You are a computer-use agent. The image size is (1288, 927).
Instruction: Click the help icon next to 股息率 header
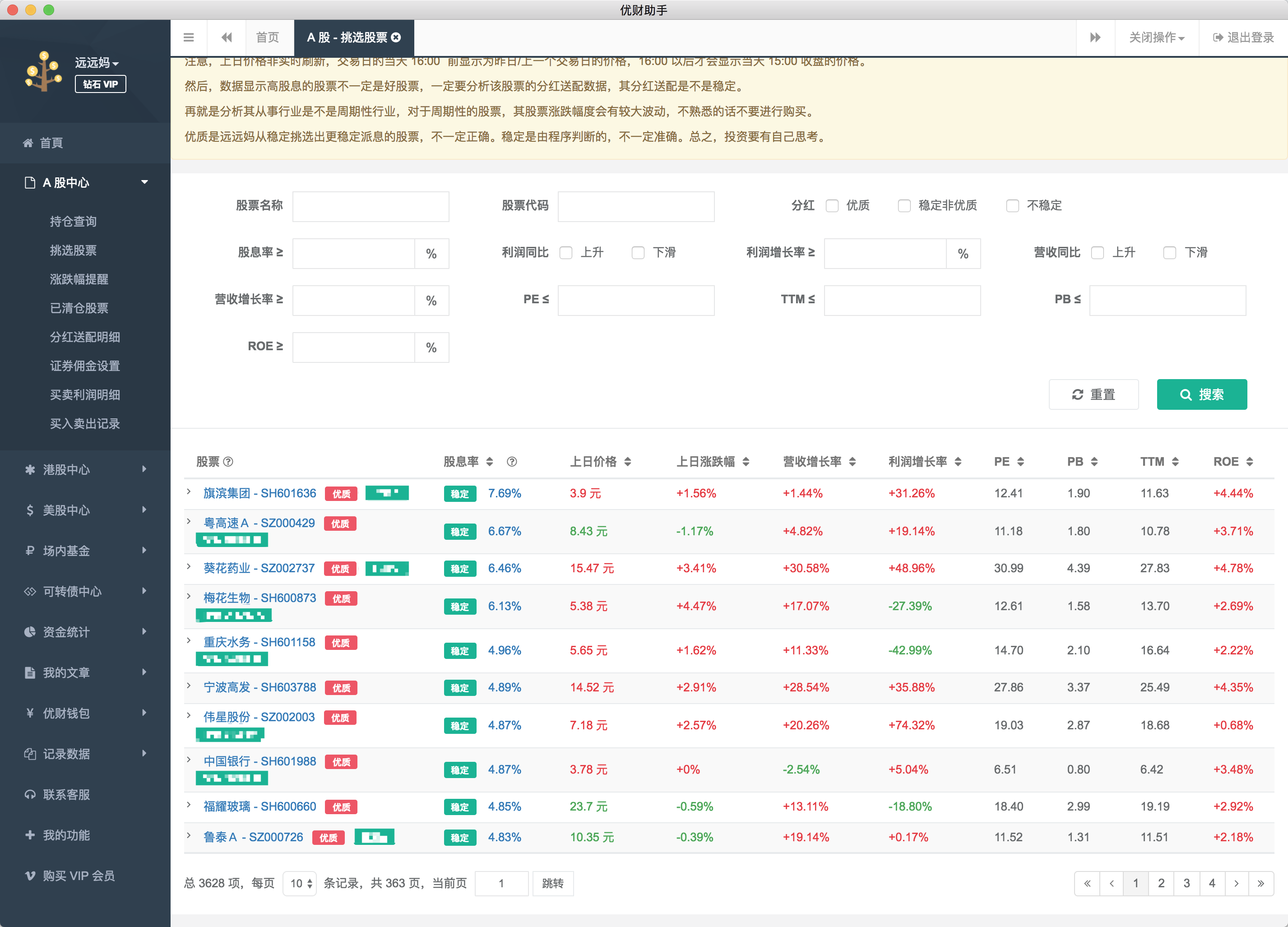click(512, 462)
